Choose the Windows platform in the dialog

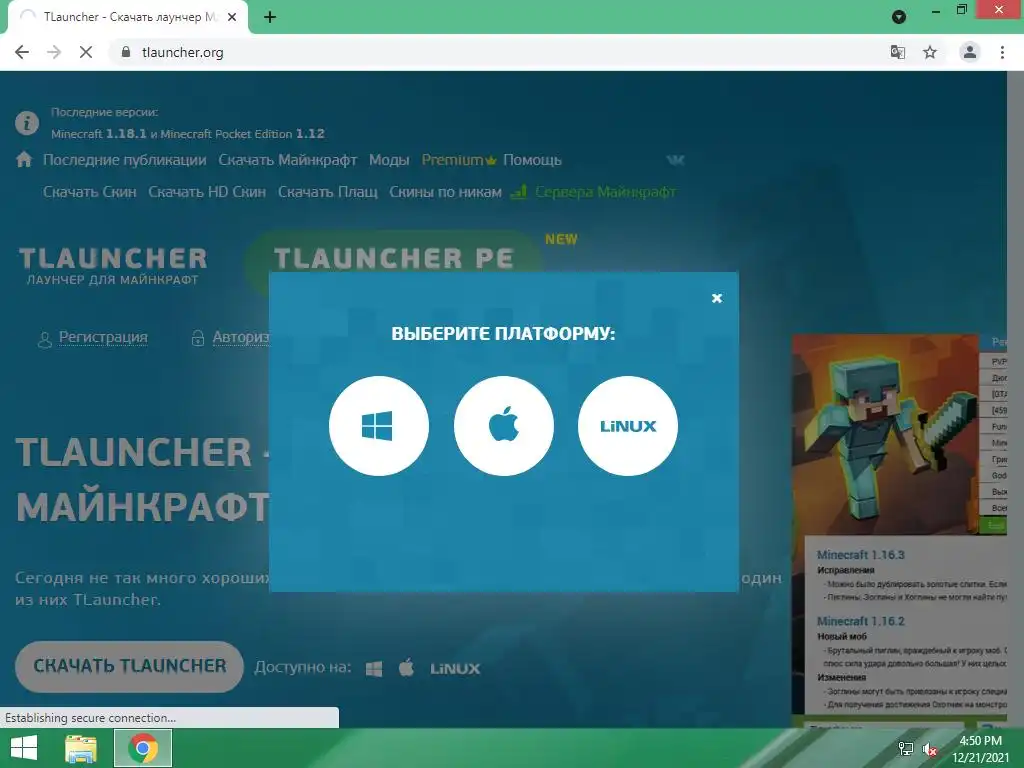coord(379,426)
